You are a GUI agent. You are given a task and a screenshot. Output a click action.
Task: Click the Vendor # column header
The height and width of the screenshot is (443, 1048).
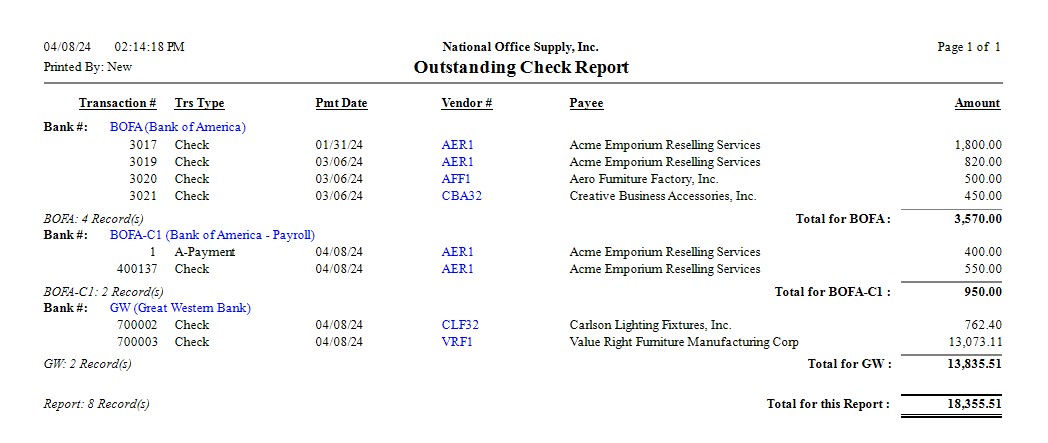(466, 103)
